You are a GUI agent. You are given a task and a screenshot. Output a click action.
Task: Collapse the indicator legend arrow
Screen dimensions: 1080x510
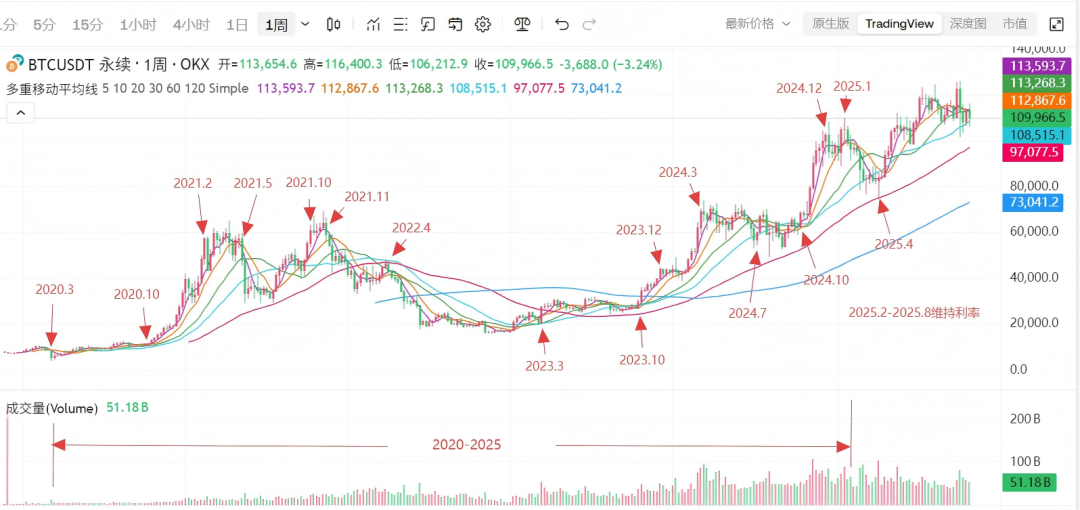click(x=18, y=114)
